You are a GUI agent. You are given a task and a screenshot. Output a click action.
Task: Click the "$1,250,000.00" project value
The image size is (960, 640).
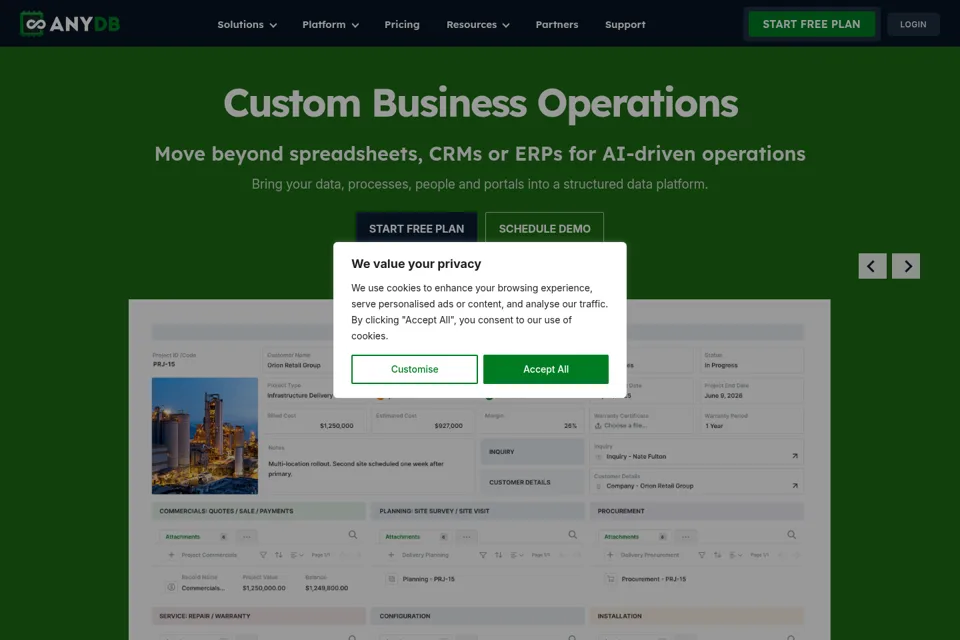[264, 588]
